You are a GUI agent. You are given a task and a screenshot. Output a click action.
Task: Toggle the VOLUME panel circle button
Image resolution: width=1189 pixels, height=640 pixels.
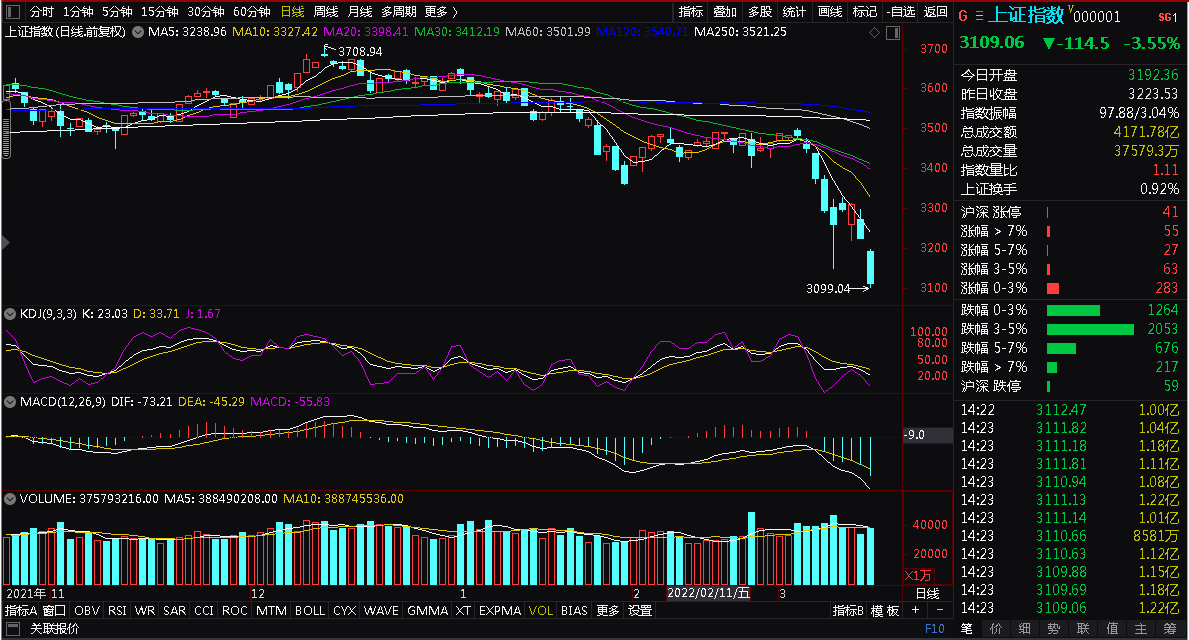click(x=11, y=499)
